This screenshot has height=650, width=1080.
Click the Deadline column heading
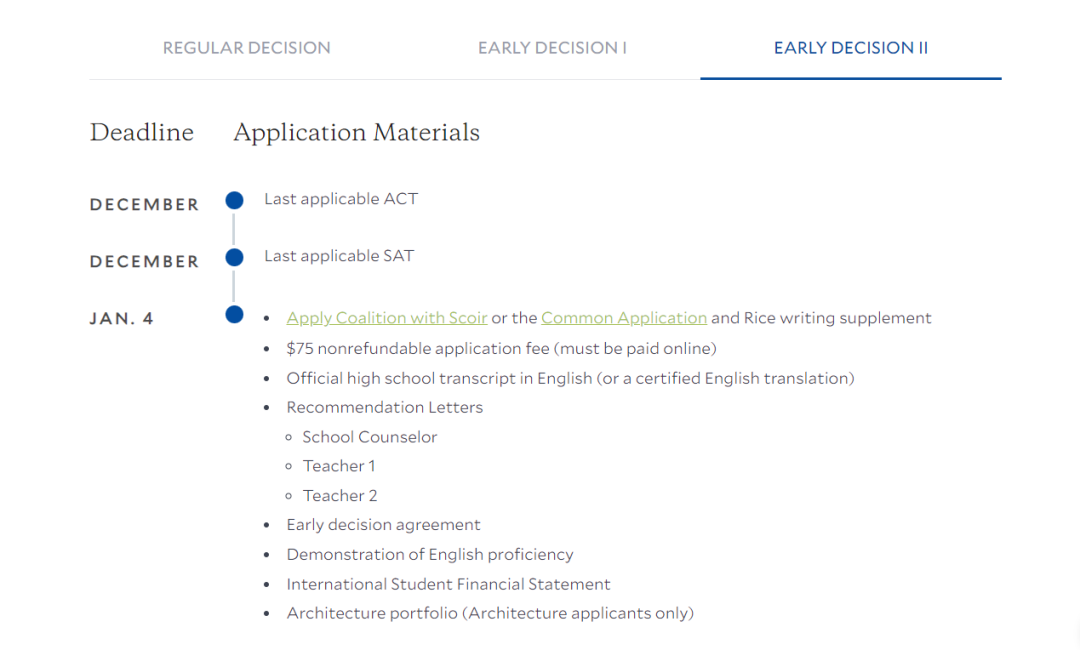coord(142,132)
